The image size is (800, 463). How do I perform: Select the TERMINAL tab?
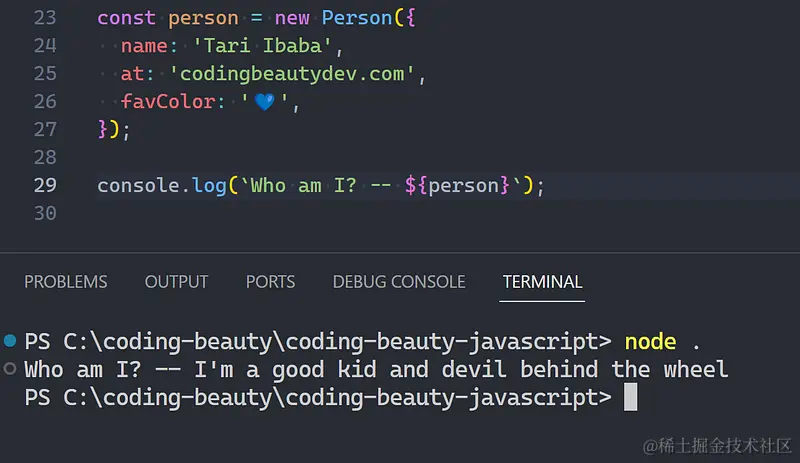click(542, 282)
